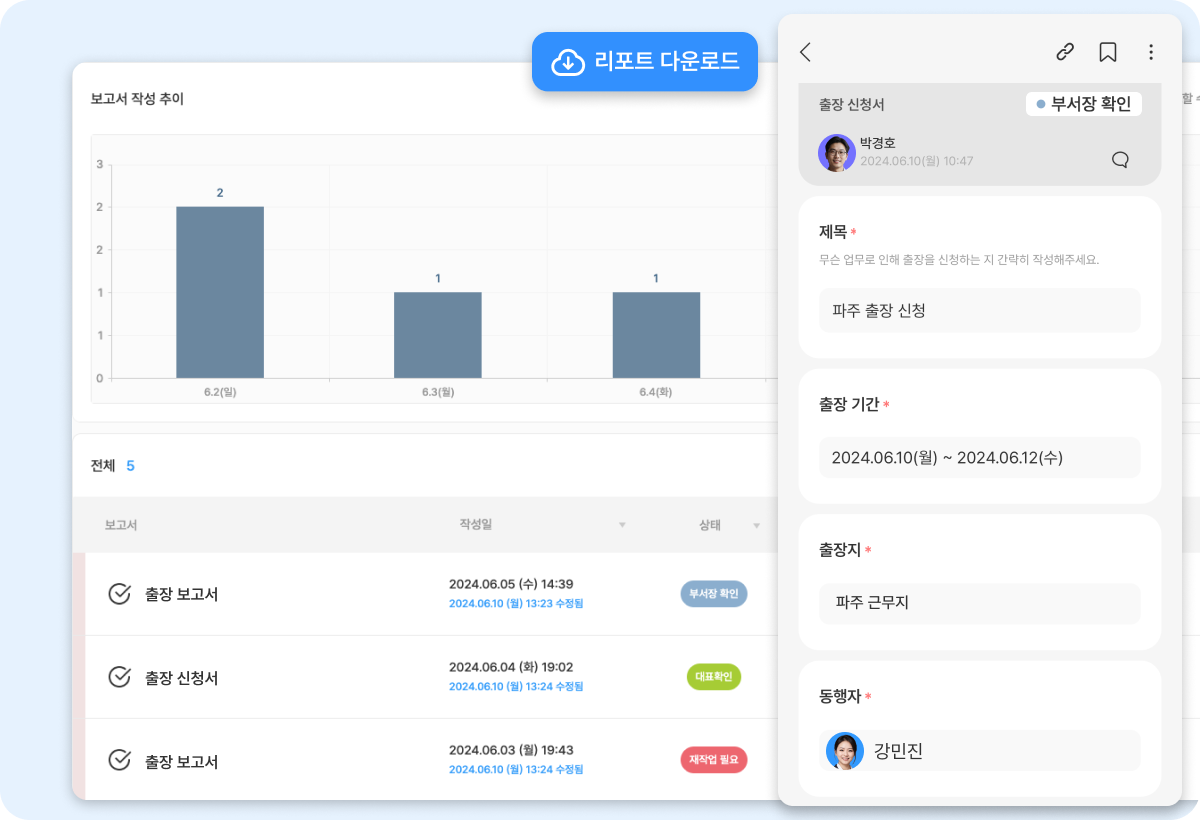Open comments with the speech bubble icon
Image resolution: width=1200 pixels, height=820 pixels.
pos(1120,158)
